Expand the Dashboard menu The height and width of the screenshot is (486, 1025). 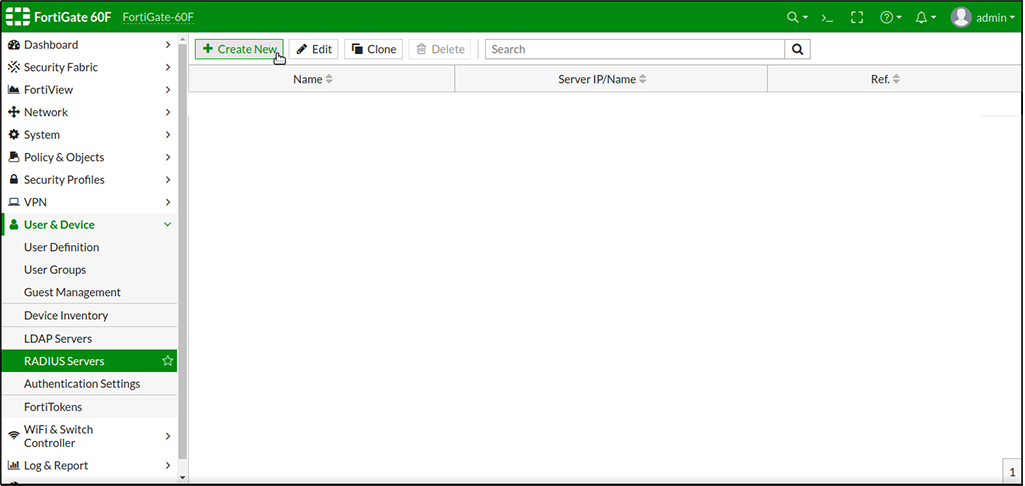coord(88,45)
